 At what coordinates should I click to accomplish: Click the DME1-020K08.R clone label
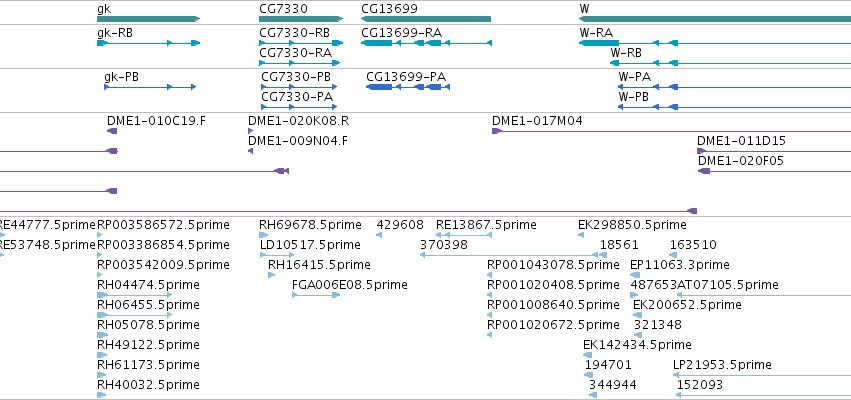pos(299,121)
